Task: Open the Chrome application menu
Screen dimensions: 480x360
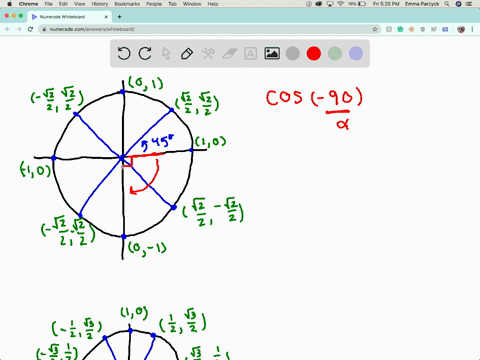Action: 28,4
